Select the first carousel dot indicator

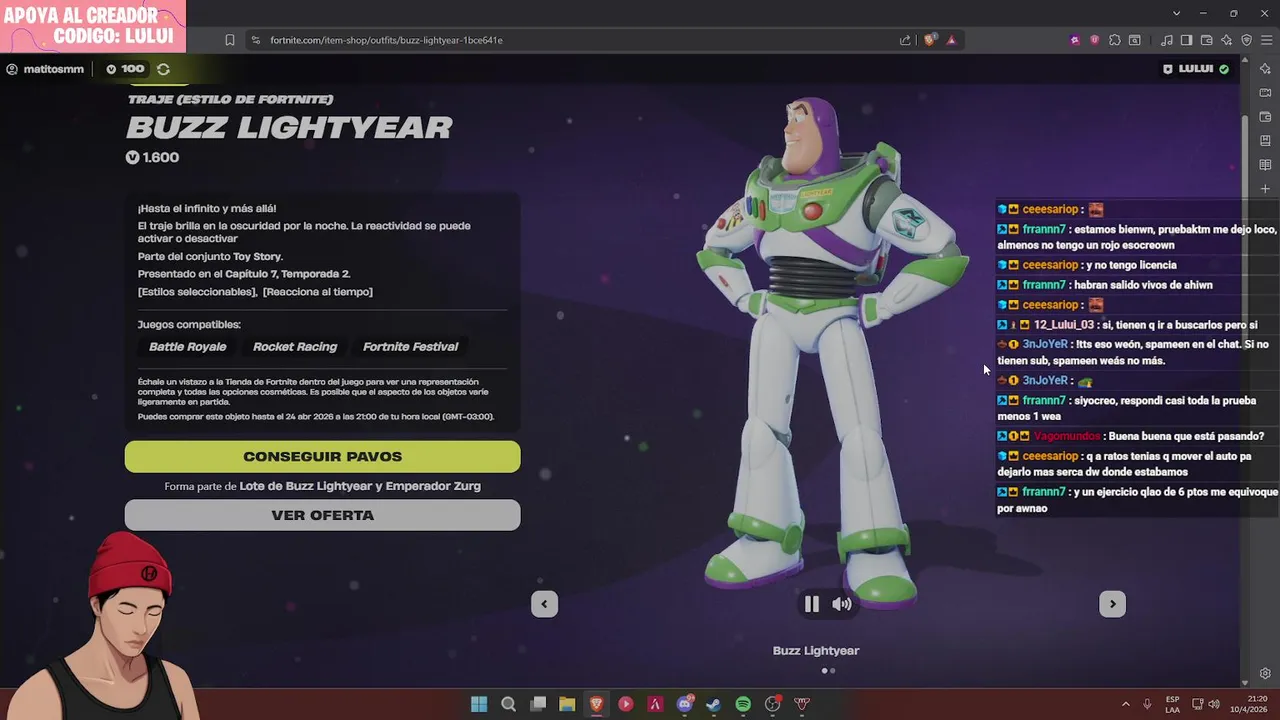pos(824,671)
